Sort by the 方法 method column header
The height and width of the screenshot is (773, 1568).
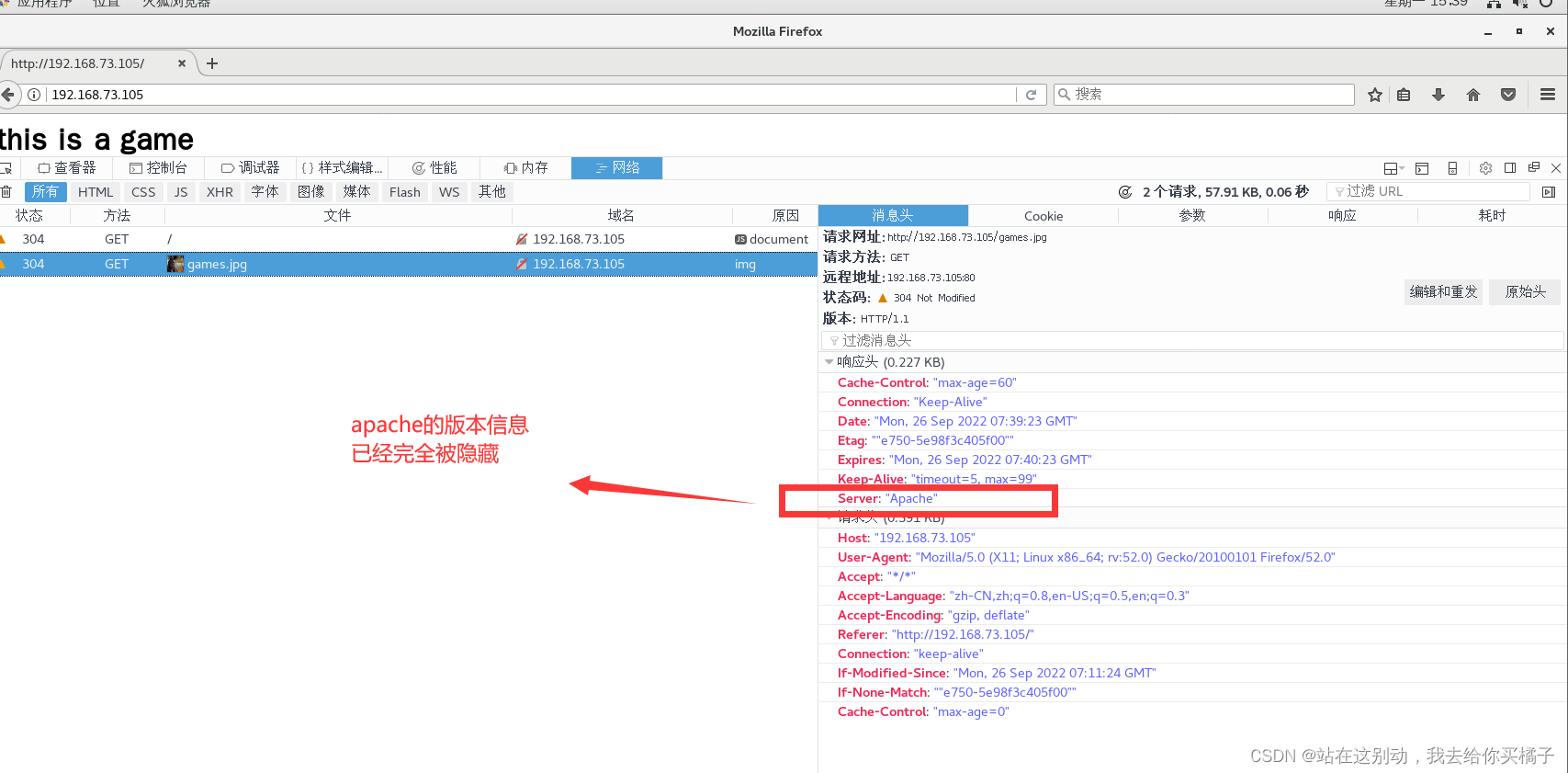[x=117, y=215]
